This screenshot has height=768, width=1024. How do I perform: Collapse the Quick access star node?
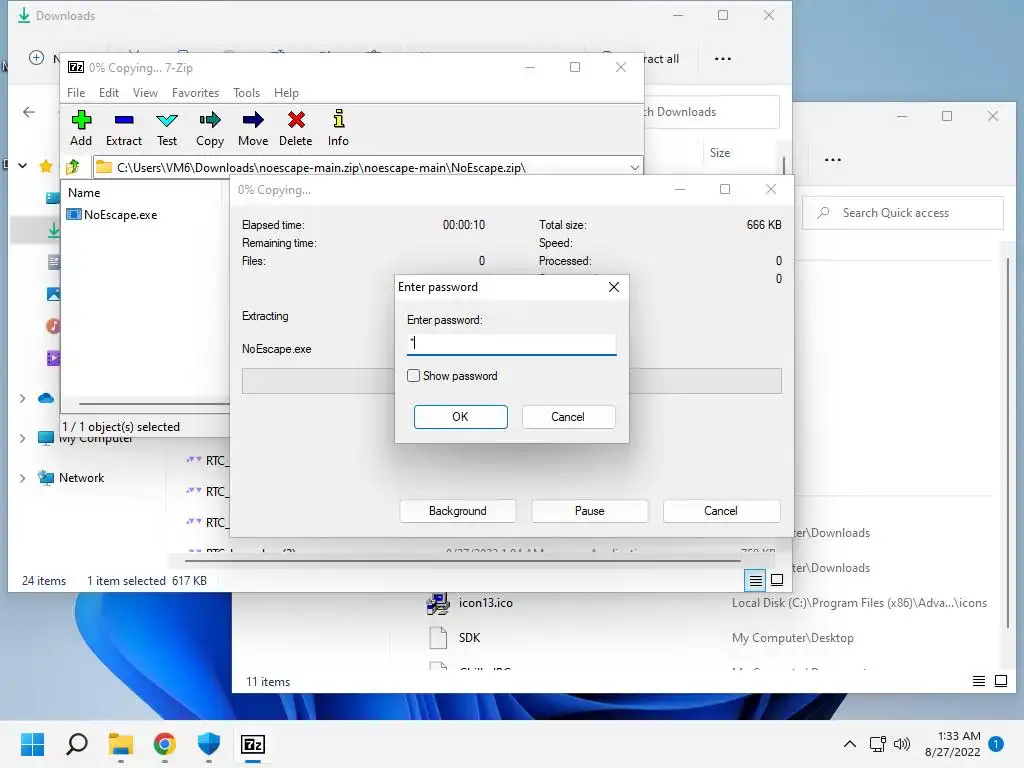point(22,166)
